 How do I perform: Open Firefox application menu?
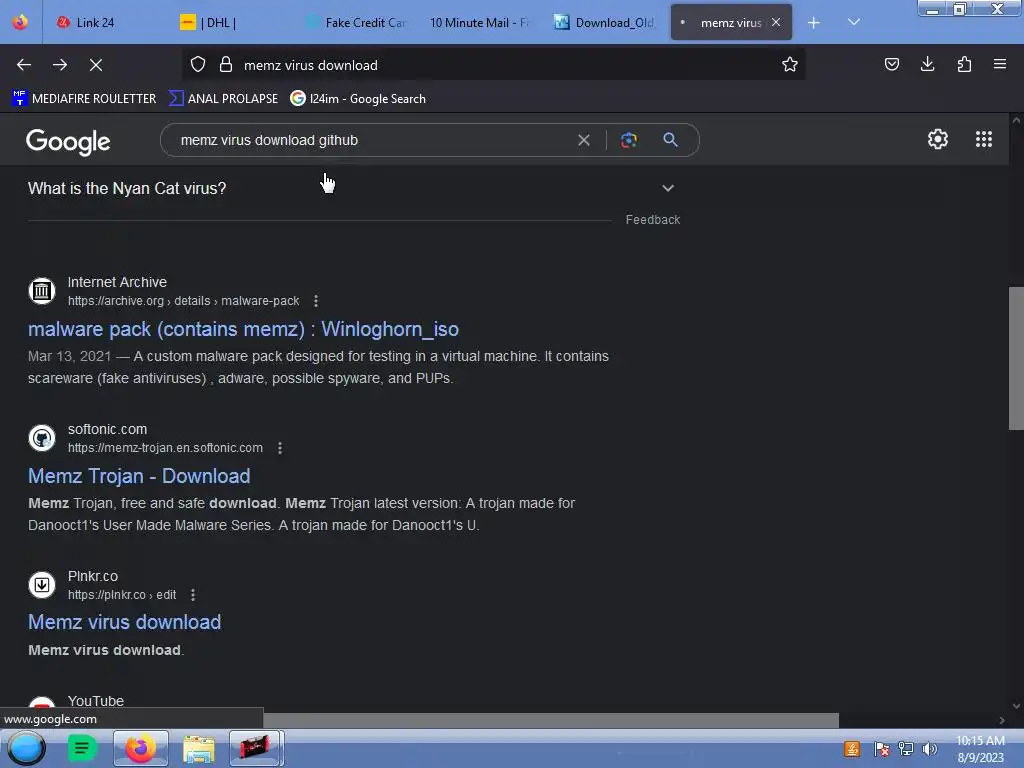pyautogui.click(x=999, y=64)
